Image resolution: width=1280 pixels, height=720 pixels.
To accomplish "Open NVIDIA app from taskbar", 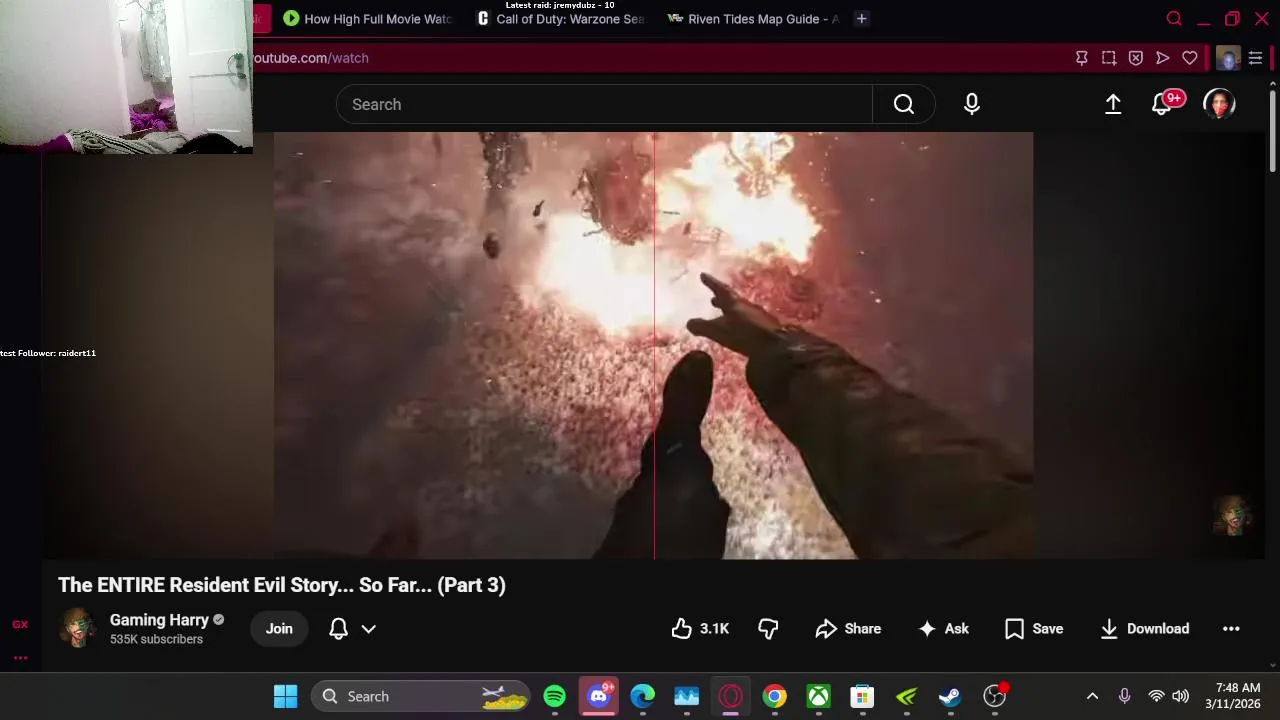I will tap(907, 696).
